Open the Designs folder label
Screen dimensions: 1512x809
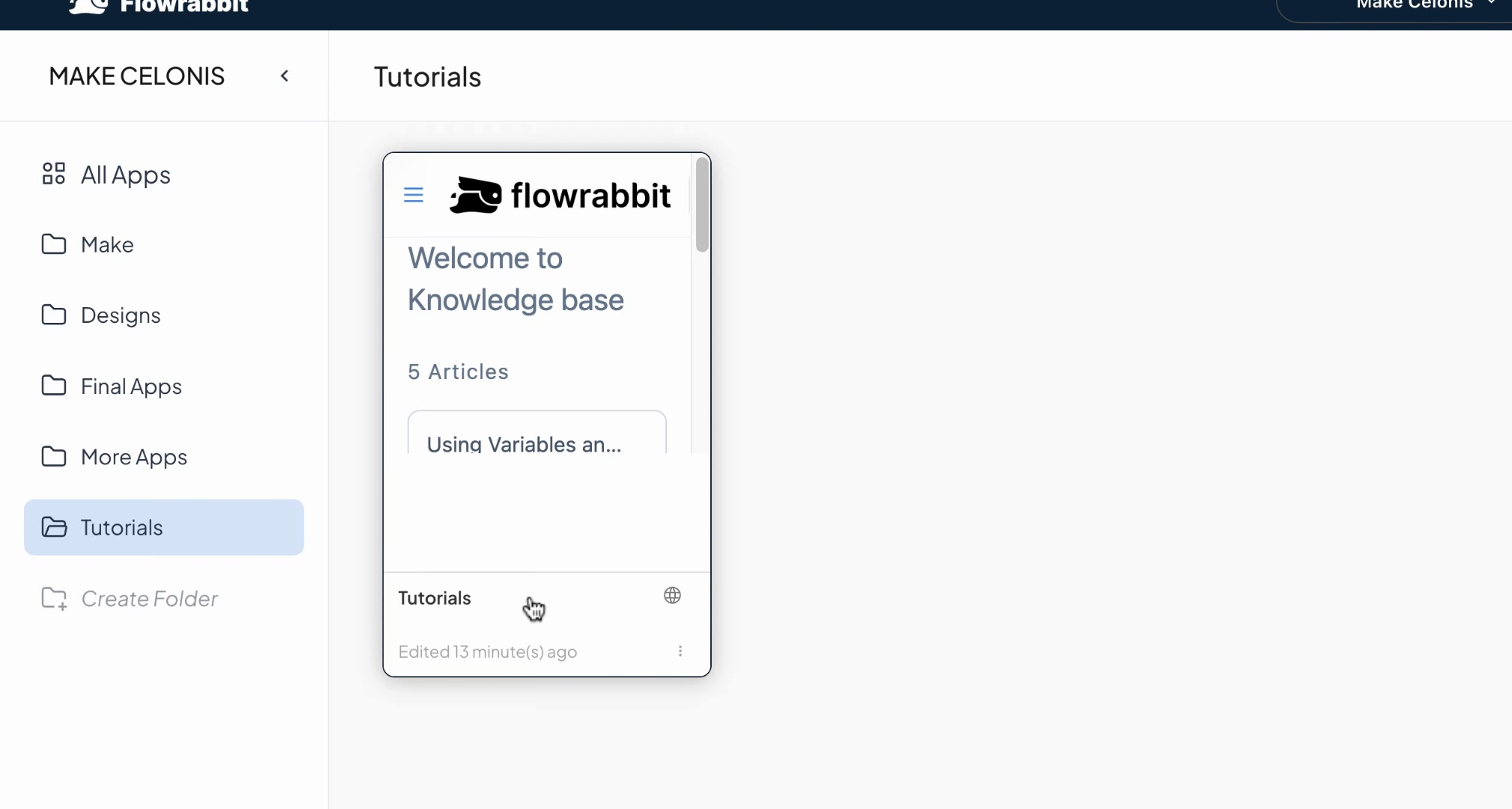[x=121, y=315]
